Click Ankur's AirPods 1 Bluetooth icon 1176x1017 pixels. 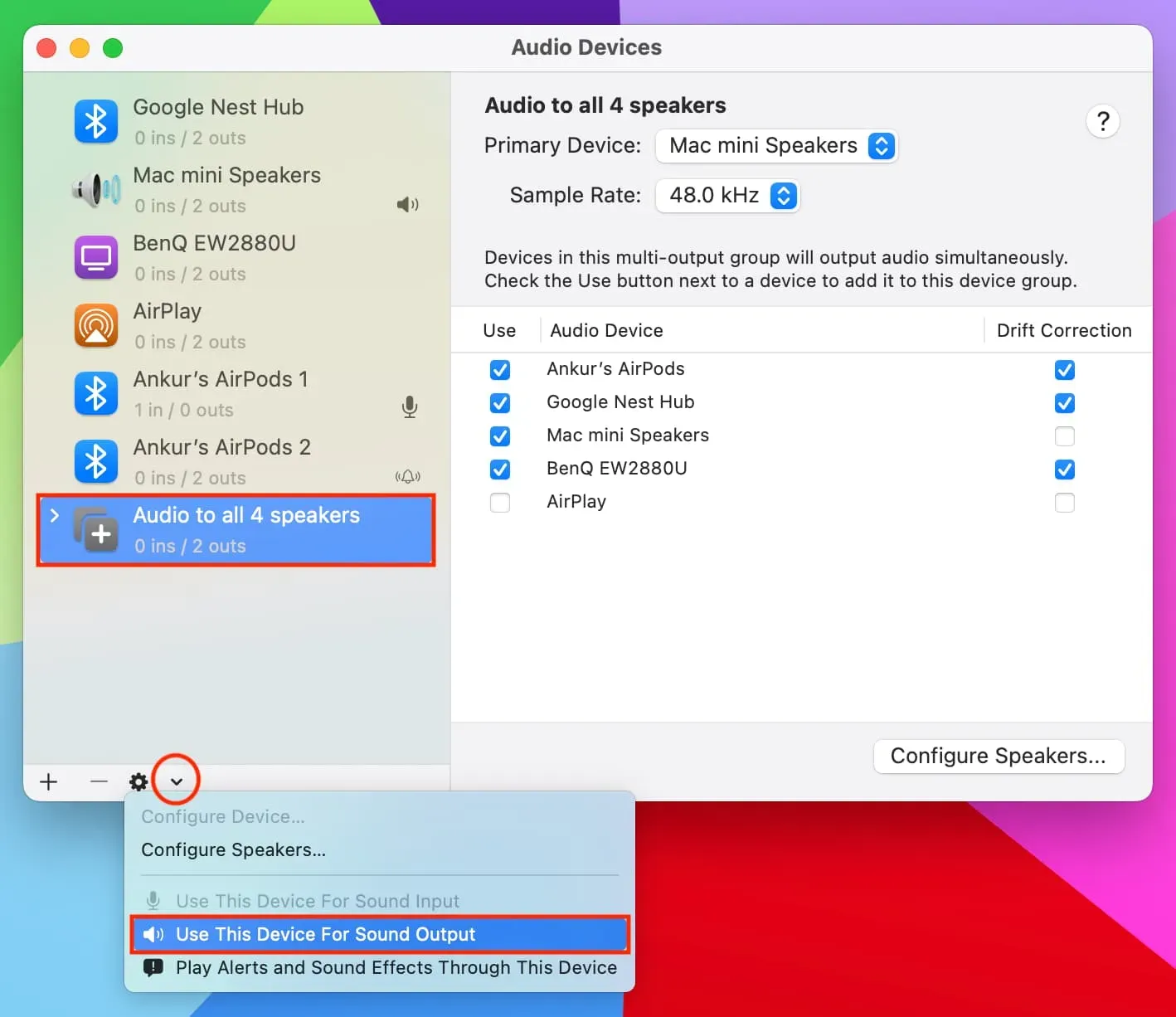click(x=96, y=394)
